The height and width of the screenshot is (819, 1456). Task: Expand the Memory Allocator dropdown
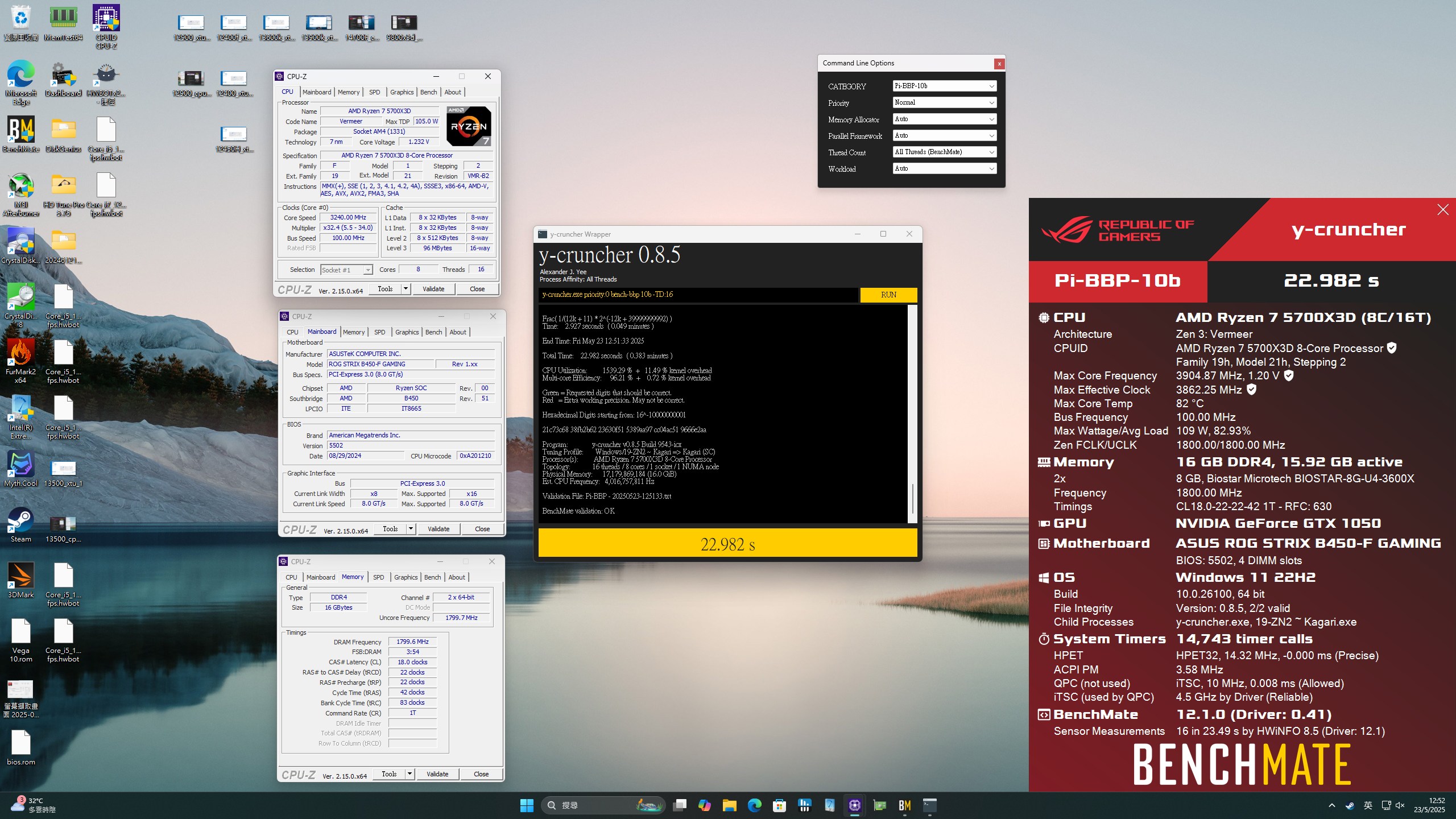coord(944,119)
